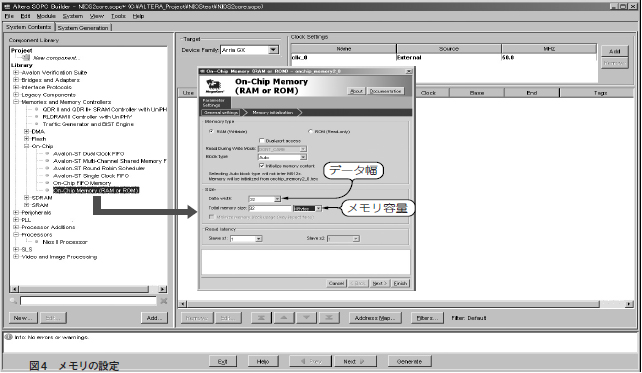Click the component library search field

(x=88, y=301)
